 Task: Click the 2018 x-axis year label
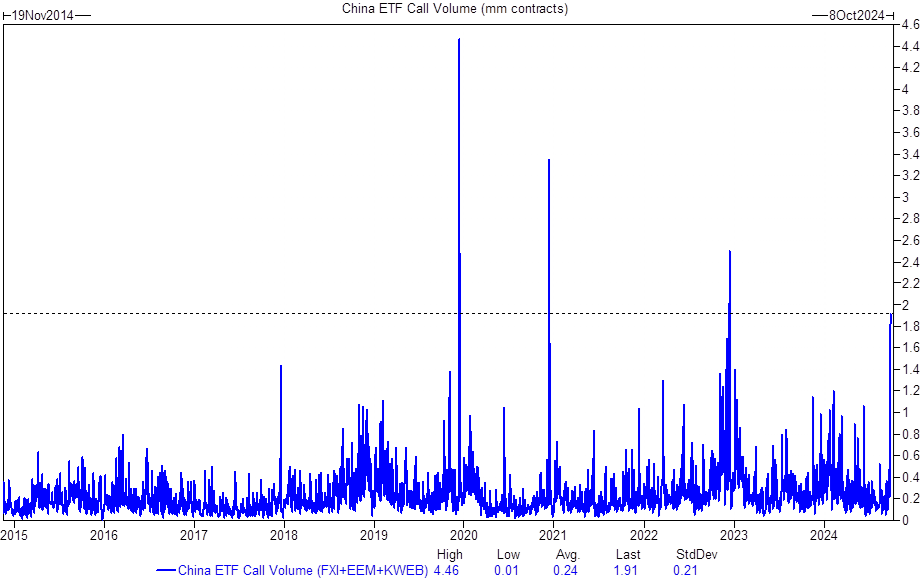click(x=283, y=535)
